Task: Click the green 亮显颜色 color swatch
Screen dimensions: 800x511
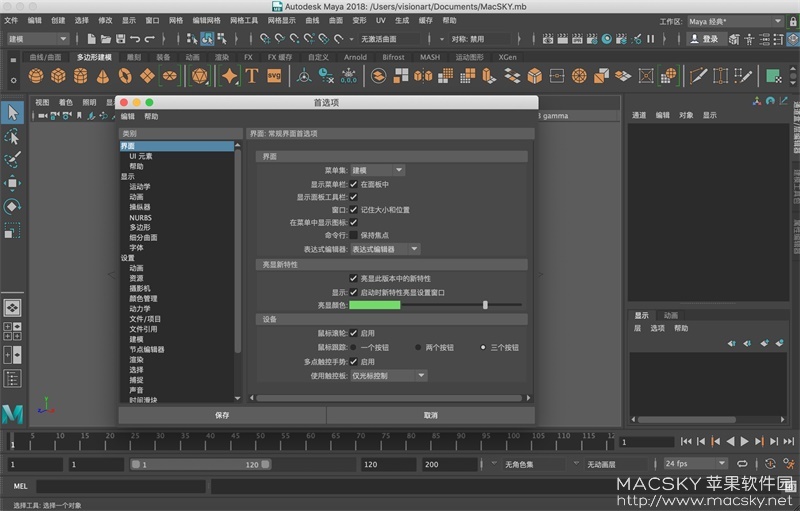Action: 375,305
